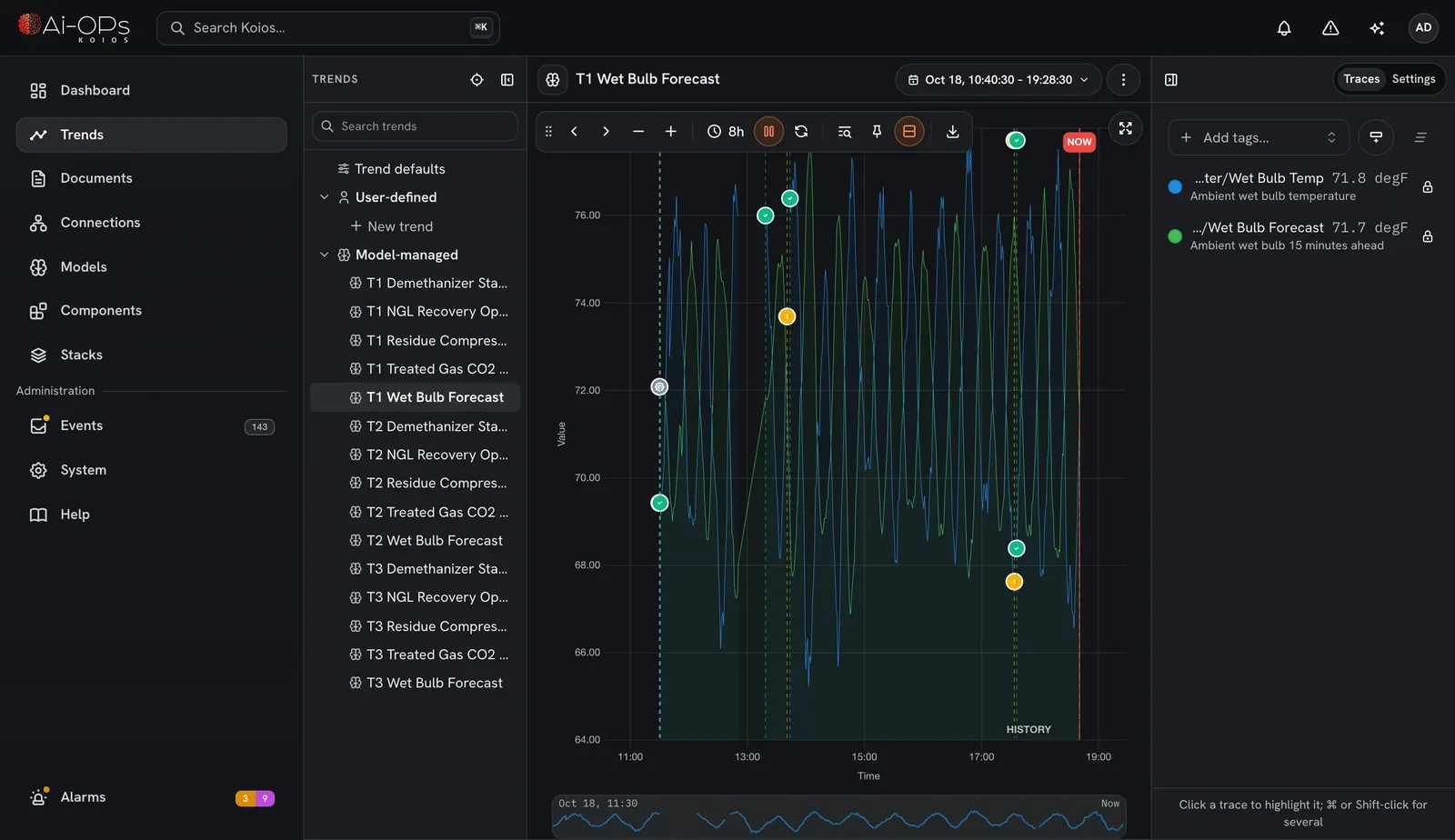The height and width of the screenshot is (840, 1455).
Task: Open Alarms in sidebar
Action: click(151, 797)
